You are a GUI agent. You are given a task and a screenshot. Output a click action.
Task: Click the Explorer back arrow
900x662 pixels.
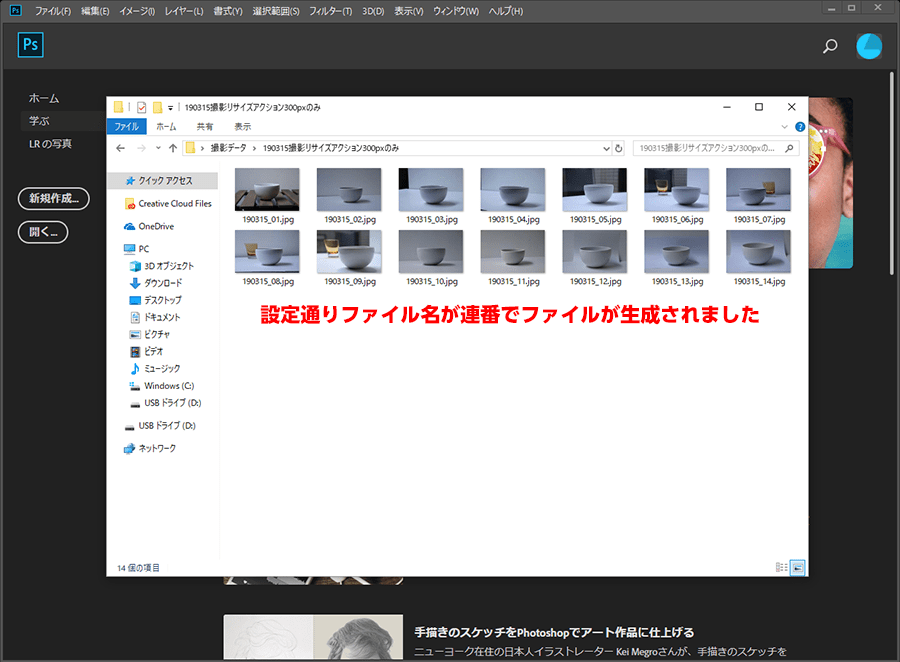click(121, 148)
